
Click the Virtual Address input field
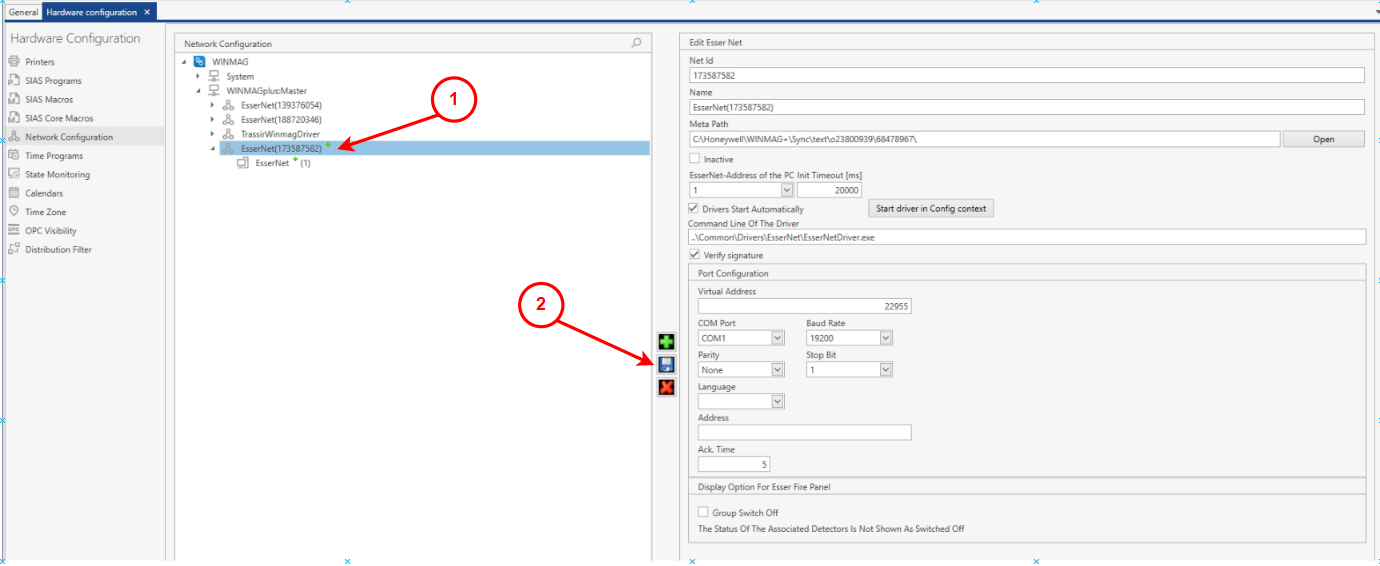(x=804, y=306)
